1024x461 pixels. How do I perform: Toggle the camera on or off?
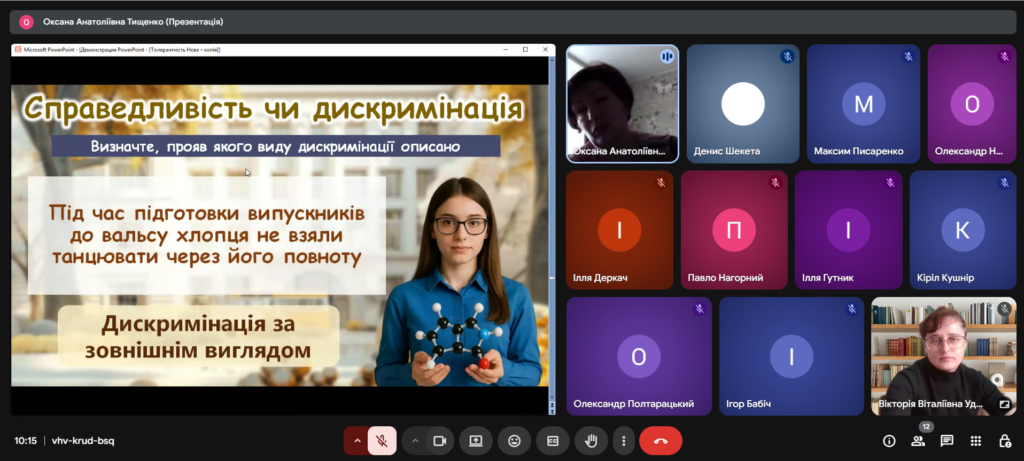click(x=439, y=440)
